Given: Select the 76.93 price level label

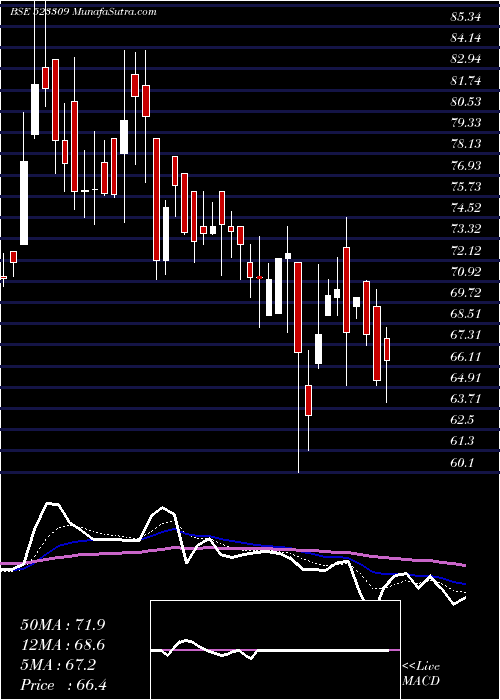Looking at the screenshot, I should click(466, 166).
